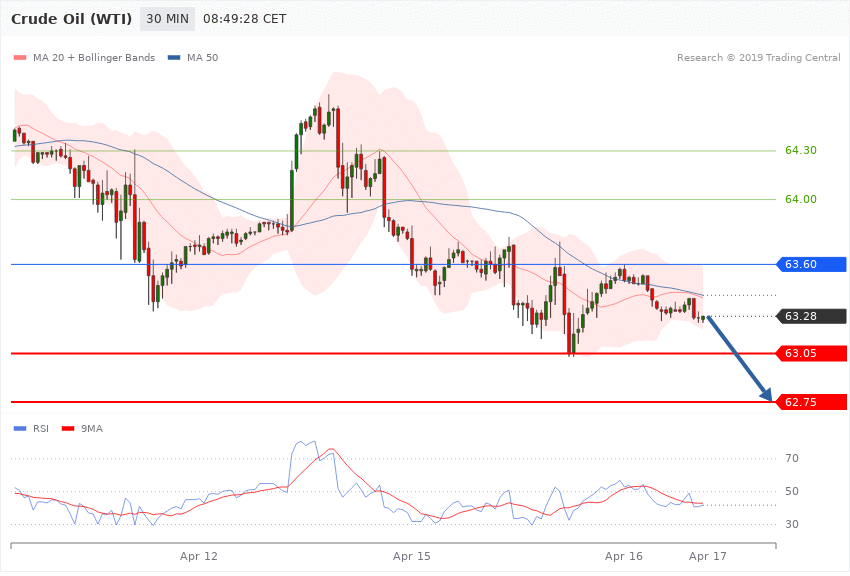Click the Apr 15 date axis label
850x576 pixels.
pos(411,556)
